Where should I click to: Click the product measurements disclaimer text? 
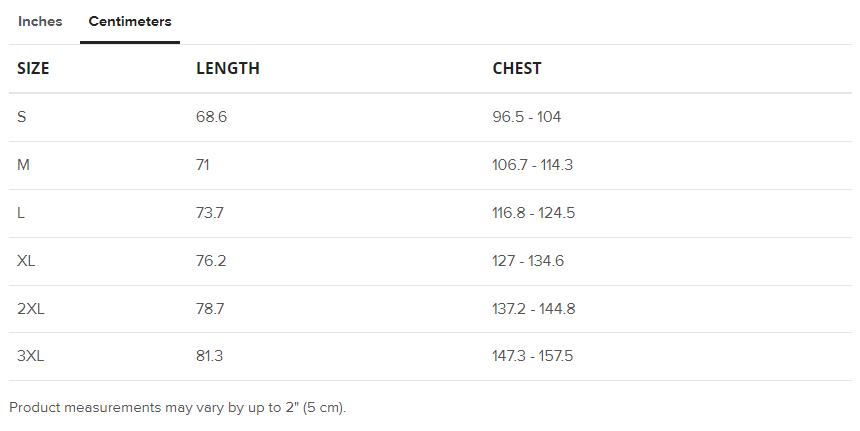click(x=177, y=408)
